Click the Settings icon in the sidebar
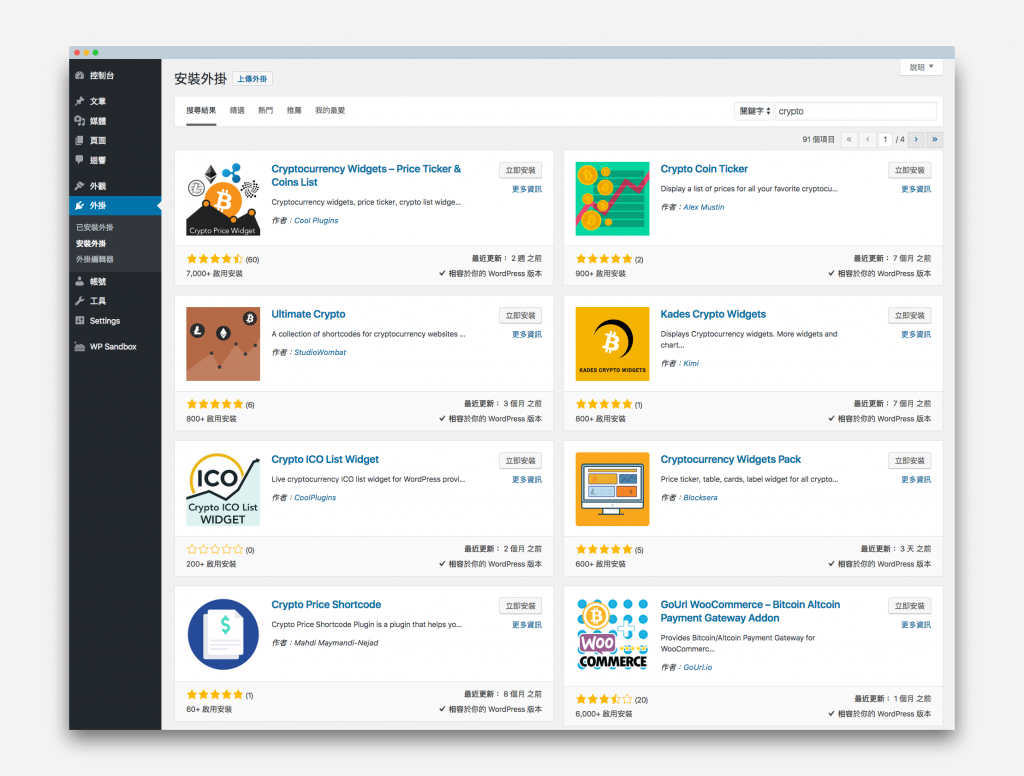Viewport: 1024px width, 776px height. point(80,320)
